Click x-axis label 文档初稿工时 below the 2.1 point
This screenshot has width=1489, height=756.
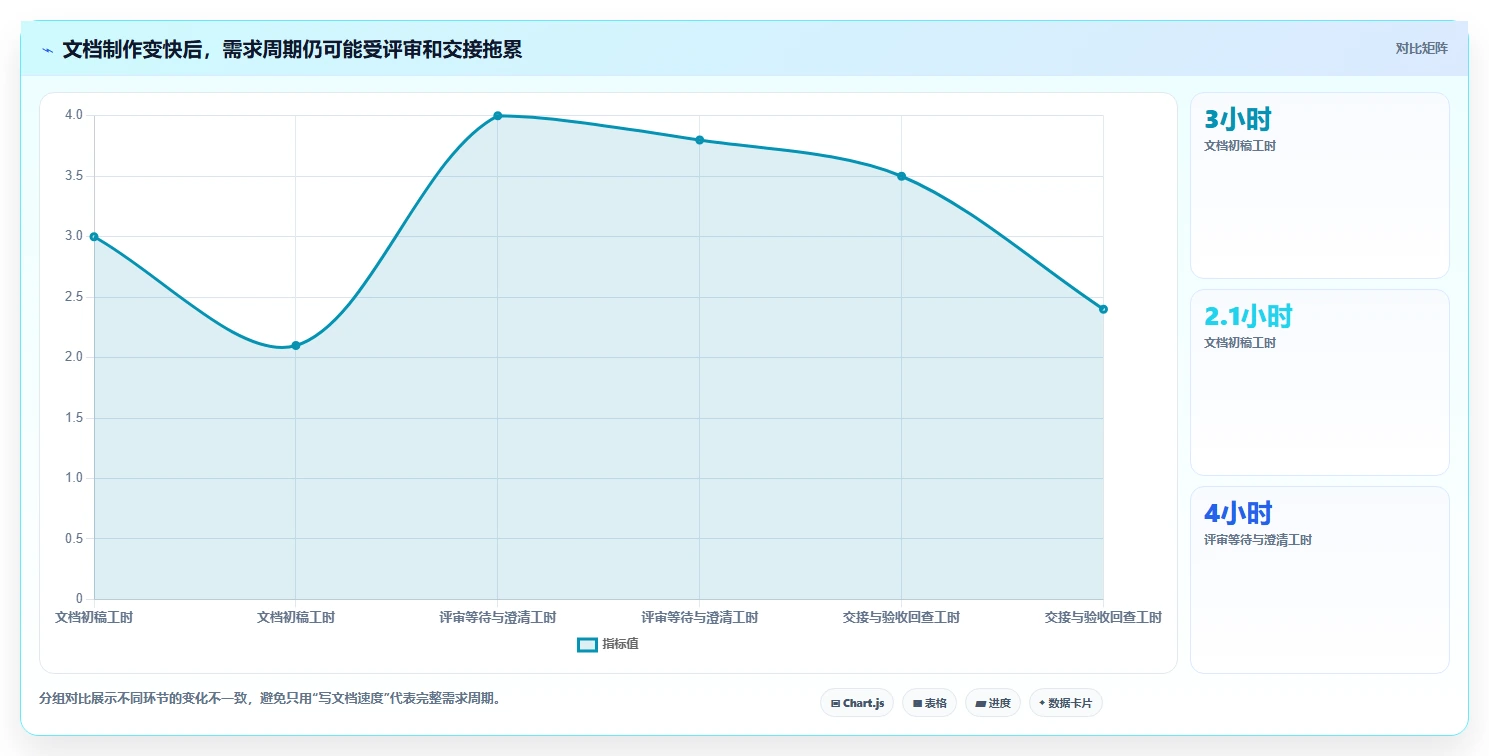[296, 618]
